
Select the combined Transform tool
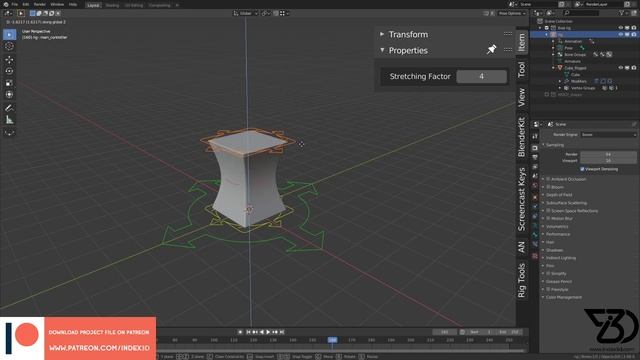[9, 94]
